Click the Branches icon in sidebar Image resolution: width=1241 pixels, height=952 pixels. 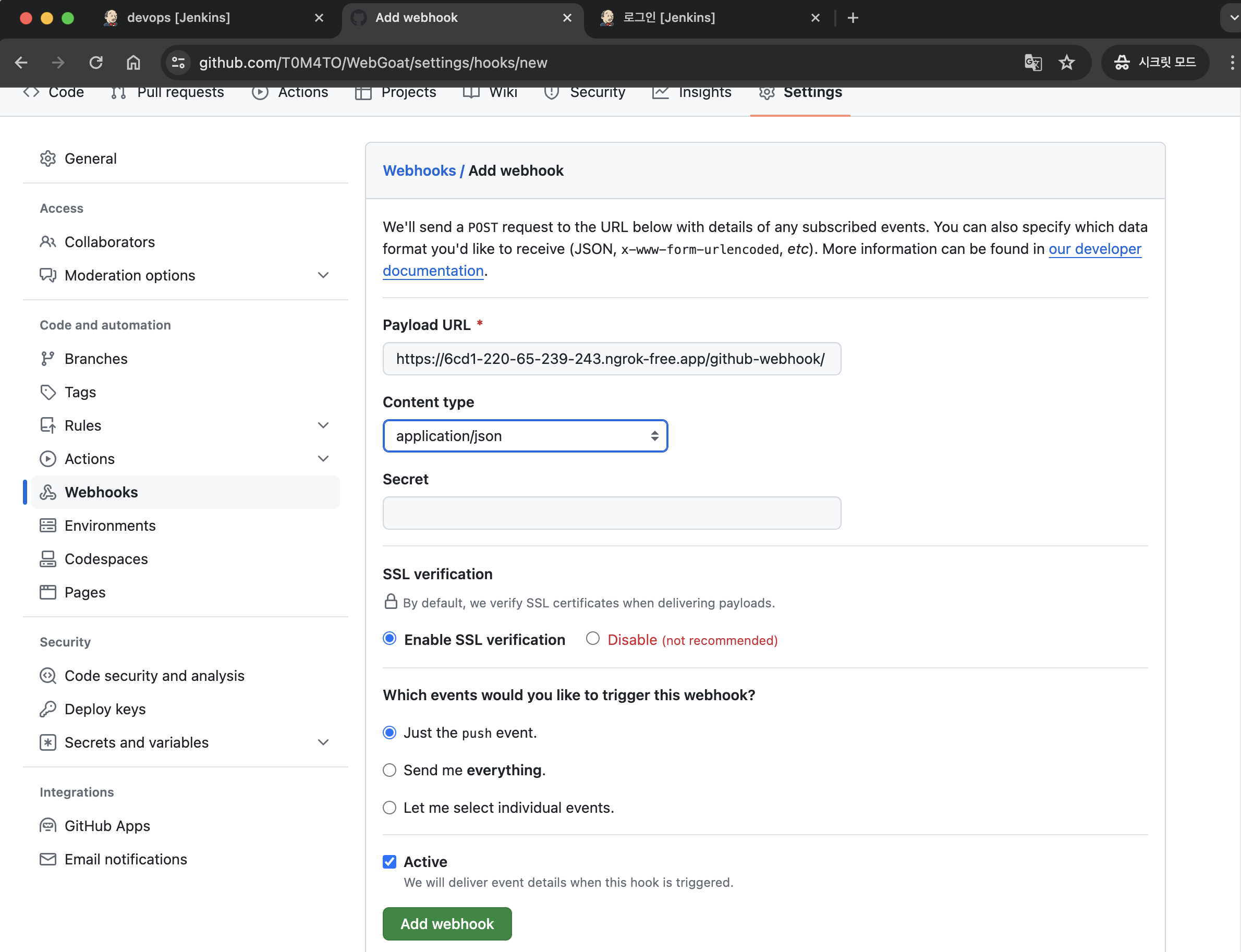coord(48,359)
